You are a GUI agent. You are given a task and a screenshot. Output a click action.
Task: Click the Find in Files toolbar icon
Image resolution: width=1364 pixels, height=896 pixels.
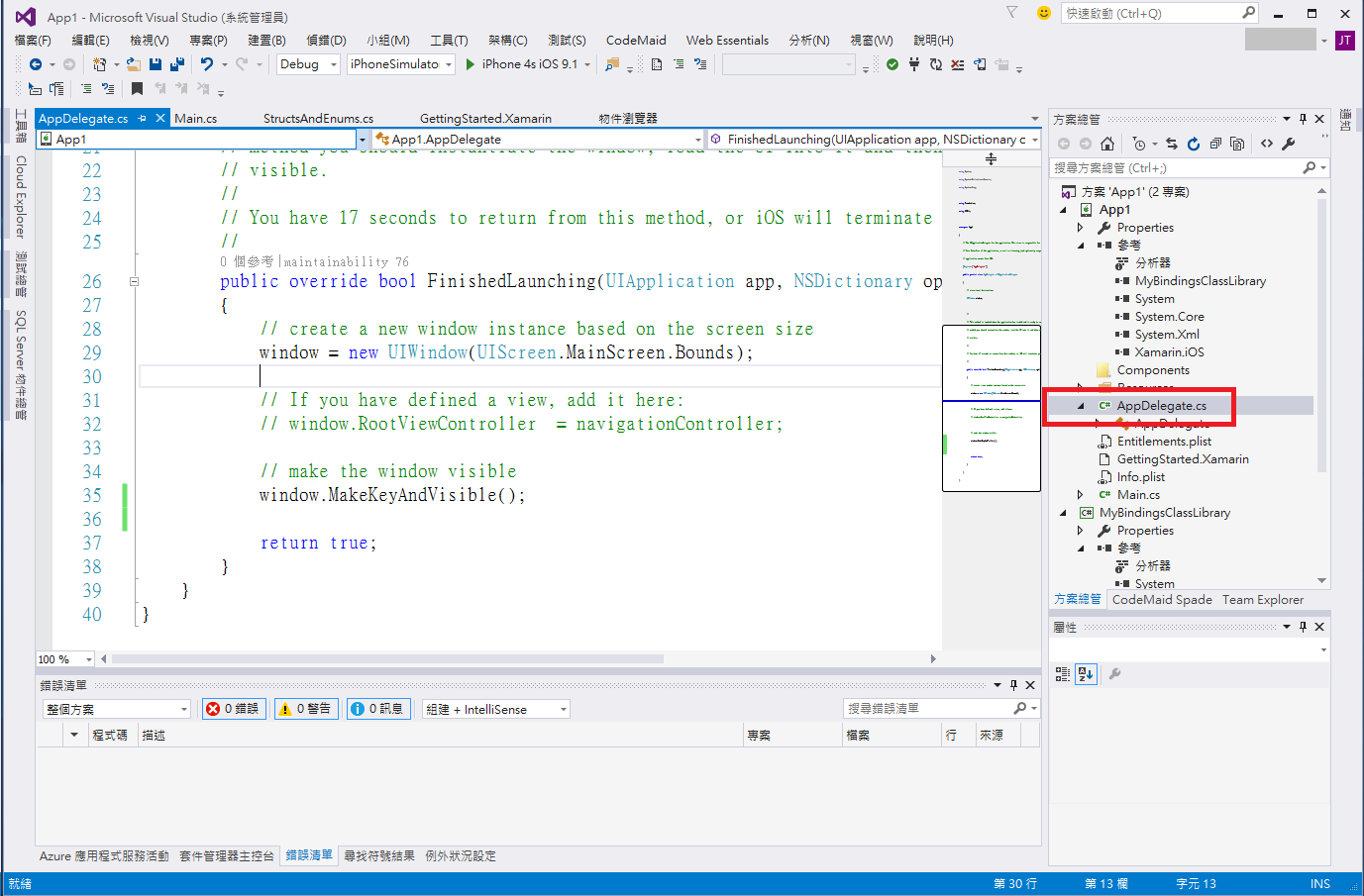click(612, 64)
